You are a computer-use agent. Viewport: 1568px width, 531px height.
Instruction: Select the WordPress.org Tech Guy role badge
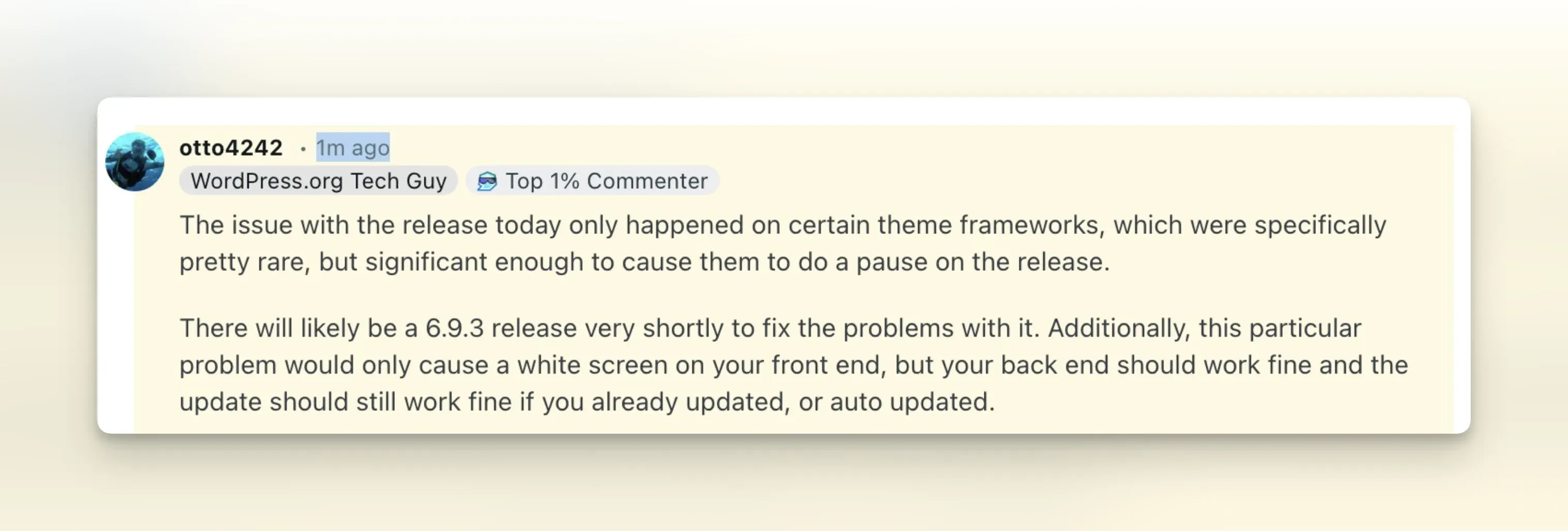point(318,180)
